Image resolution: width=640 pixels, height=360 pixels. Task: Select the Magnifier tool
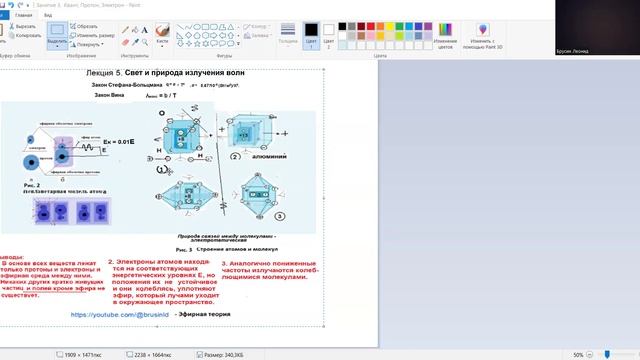[145, 42]
